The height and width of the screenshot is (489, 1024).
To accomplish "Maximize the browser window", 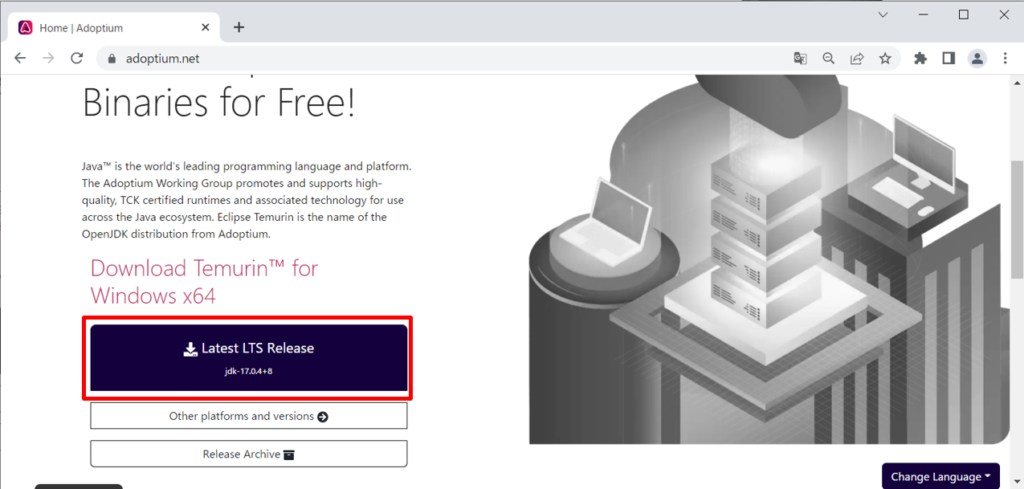I will coord(963,14).
